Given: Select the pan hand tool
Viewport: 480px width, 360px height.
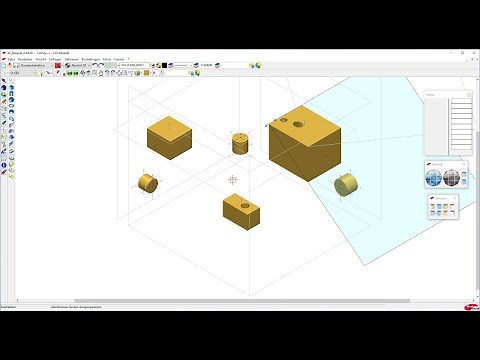Looking at the screenshot, I should [101, 73].
